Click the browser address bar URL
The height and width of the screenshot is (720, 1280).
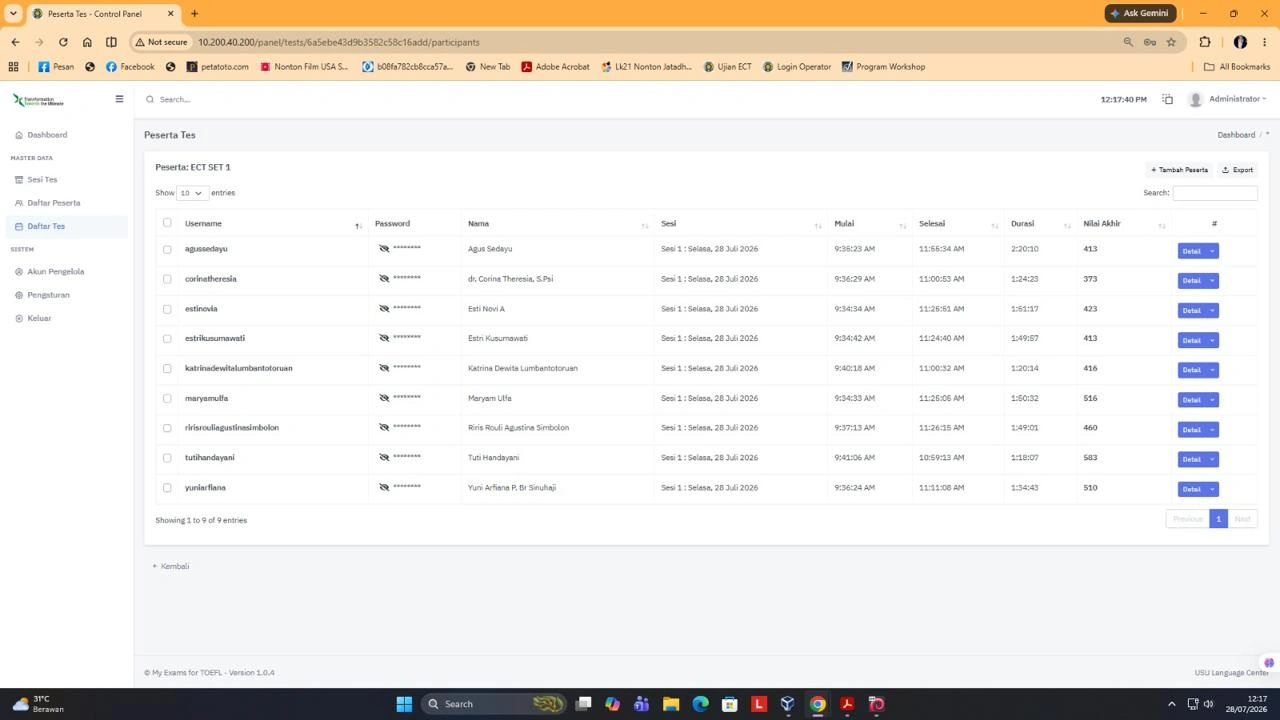[339, 42]
